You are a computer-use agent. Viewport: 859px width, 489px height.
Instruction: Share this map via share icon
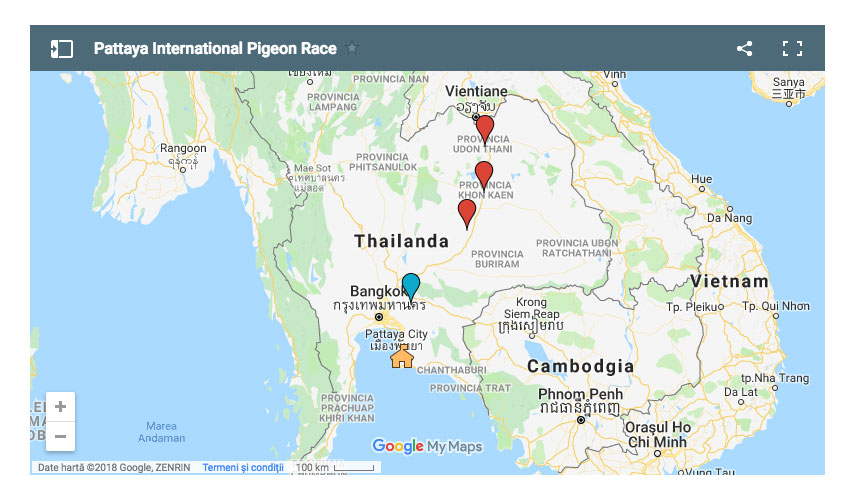pyautogui.click(x=744, y=49)
